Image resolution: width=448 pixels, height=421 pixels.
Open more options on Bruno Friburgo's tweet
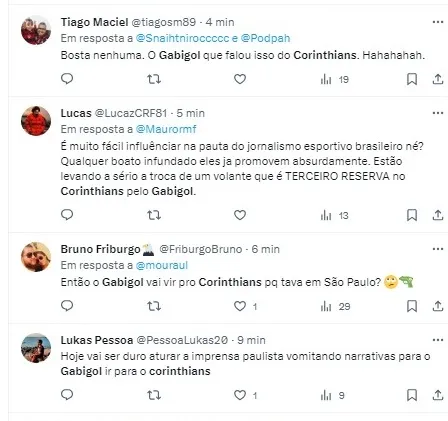pos(438,249)
